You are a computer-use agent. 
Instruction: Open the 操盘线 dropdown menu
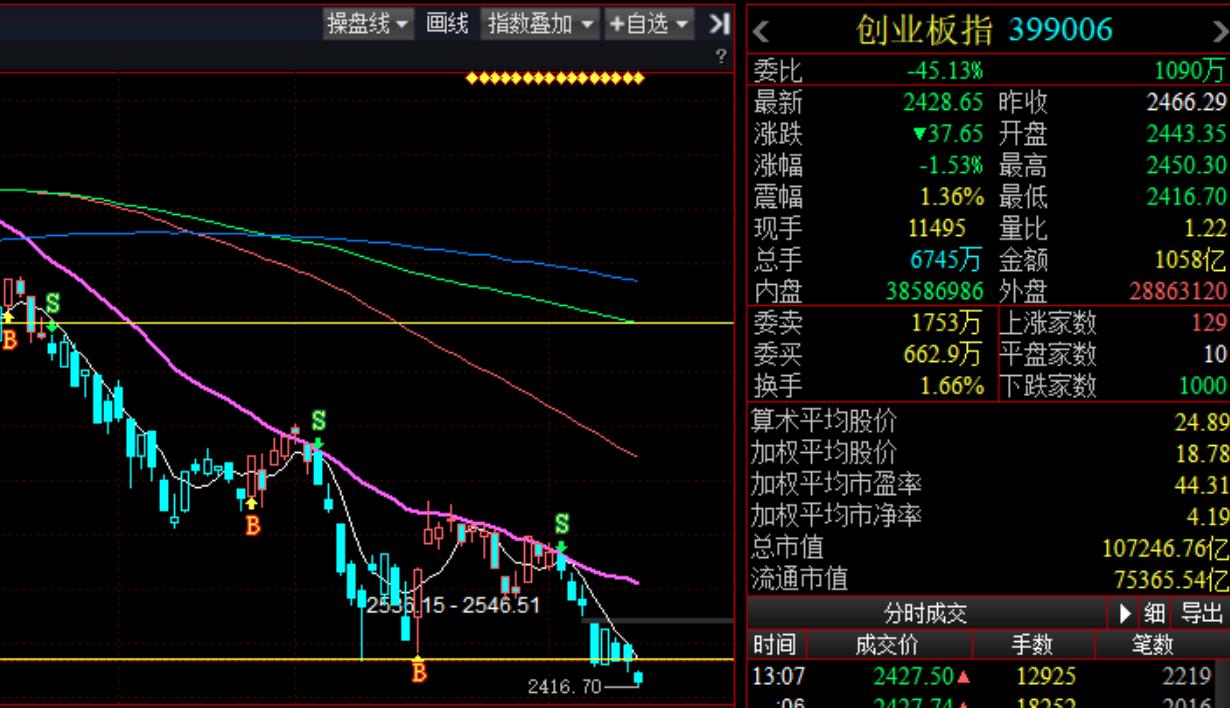368,24
